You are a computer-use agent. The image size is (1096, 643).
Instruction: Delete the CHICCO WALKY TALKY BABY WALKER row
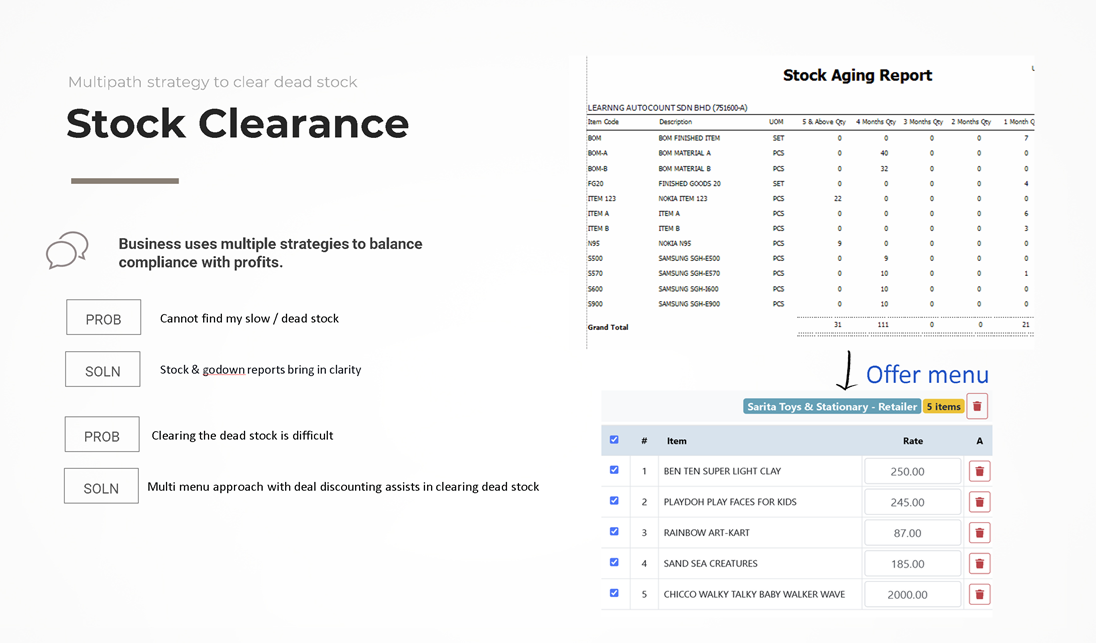tap(979, 594)
